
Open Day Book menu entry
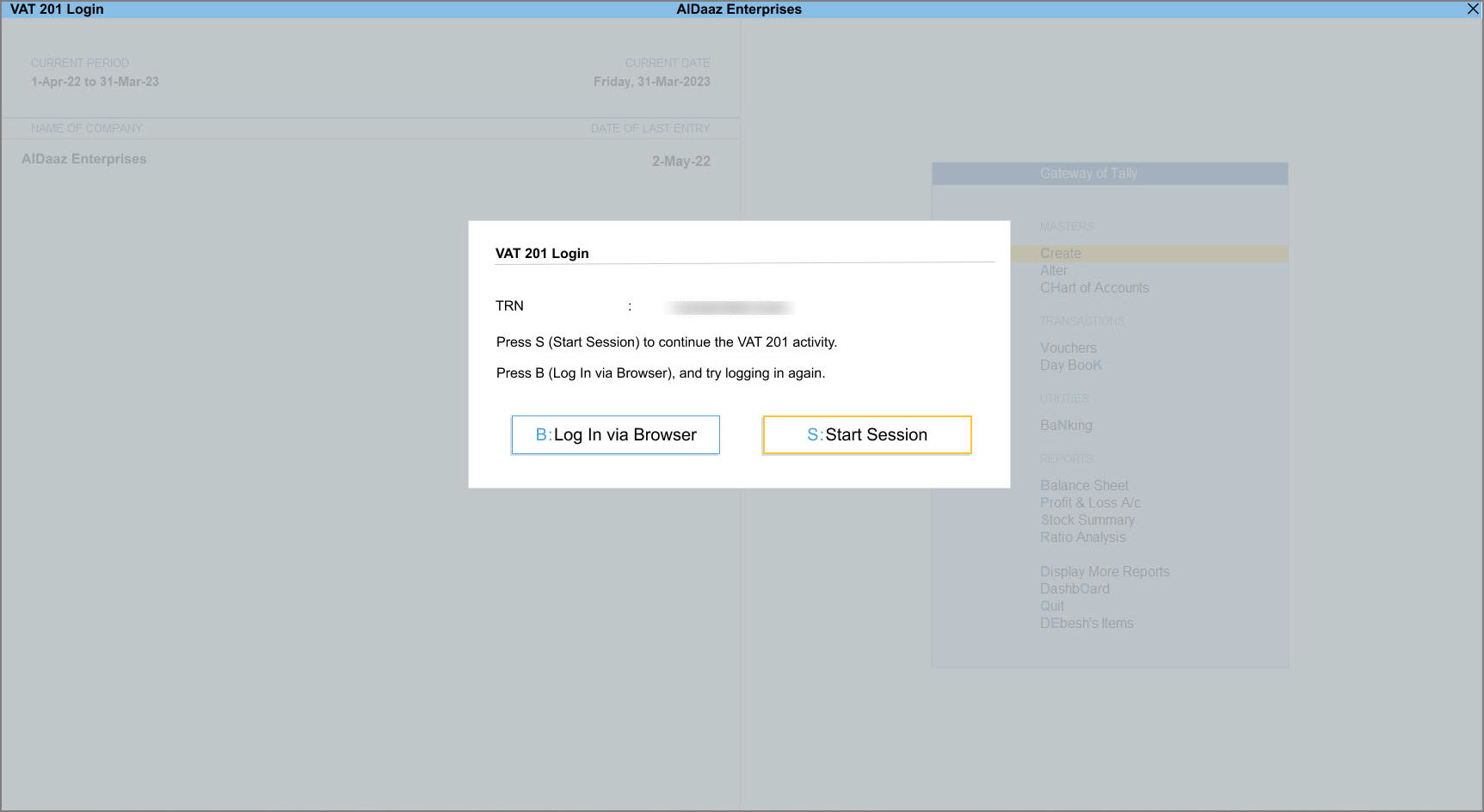(x=1071, y=365)
